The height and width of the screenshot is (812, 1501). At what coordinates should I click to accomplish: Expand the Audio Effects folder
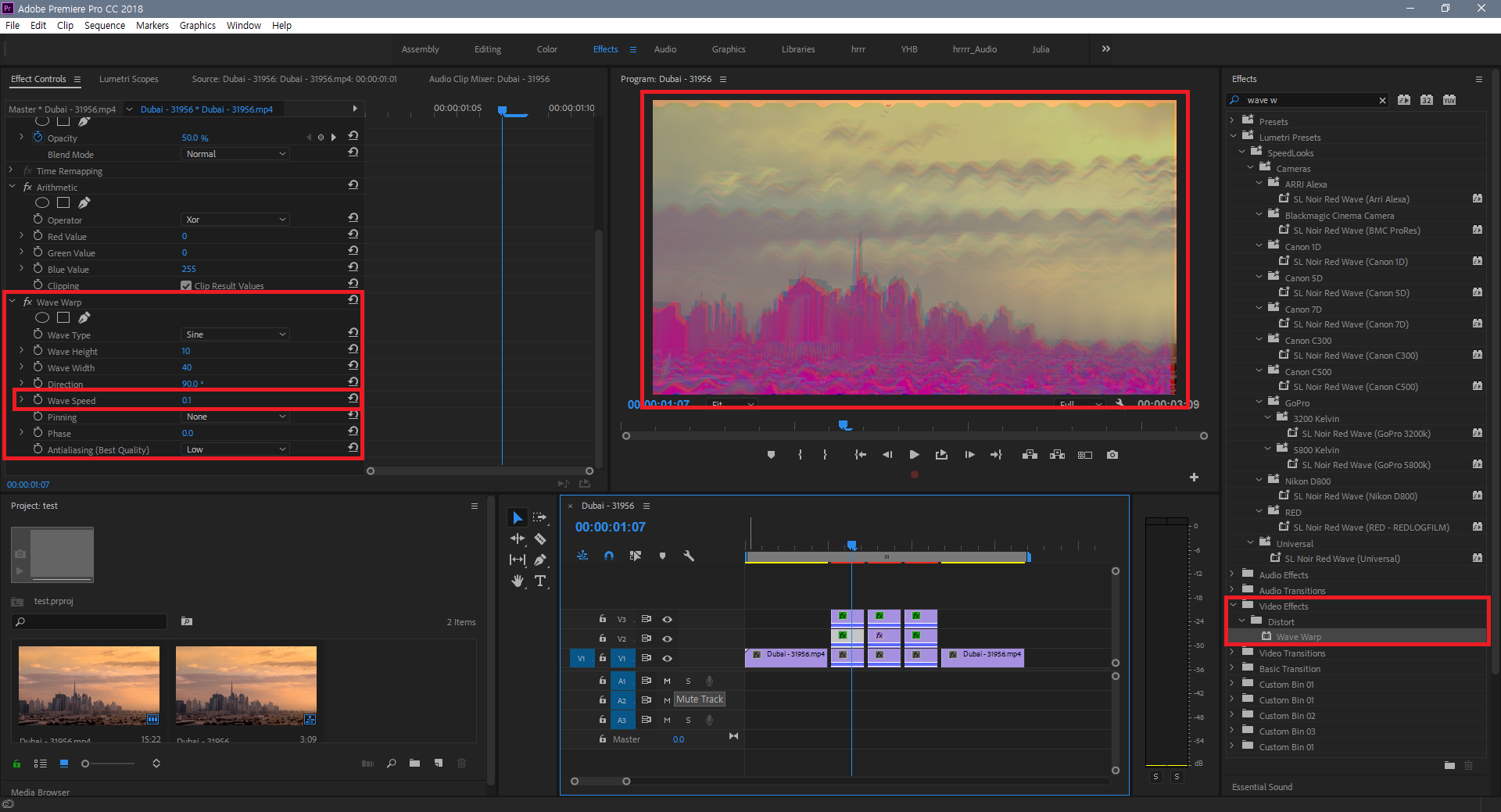click(1232, 574)
